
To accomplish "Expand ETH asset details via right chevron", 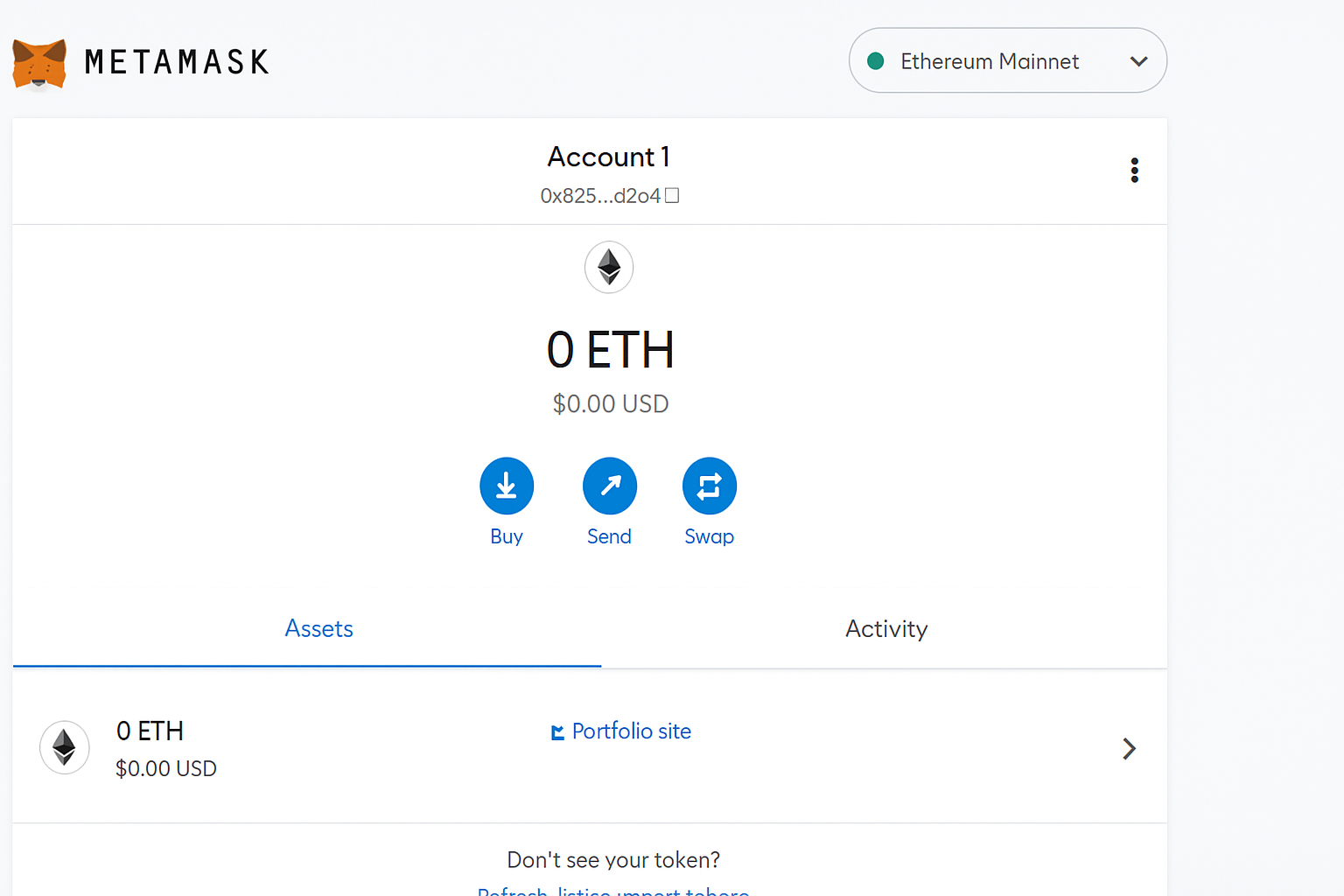I will pyautogui.click(x=1129, y=748).
